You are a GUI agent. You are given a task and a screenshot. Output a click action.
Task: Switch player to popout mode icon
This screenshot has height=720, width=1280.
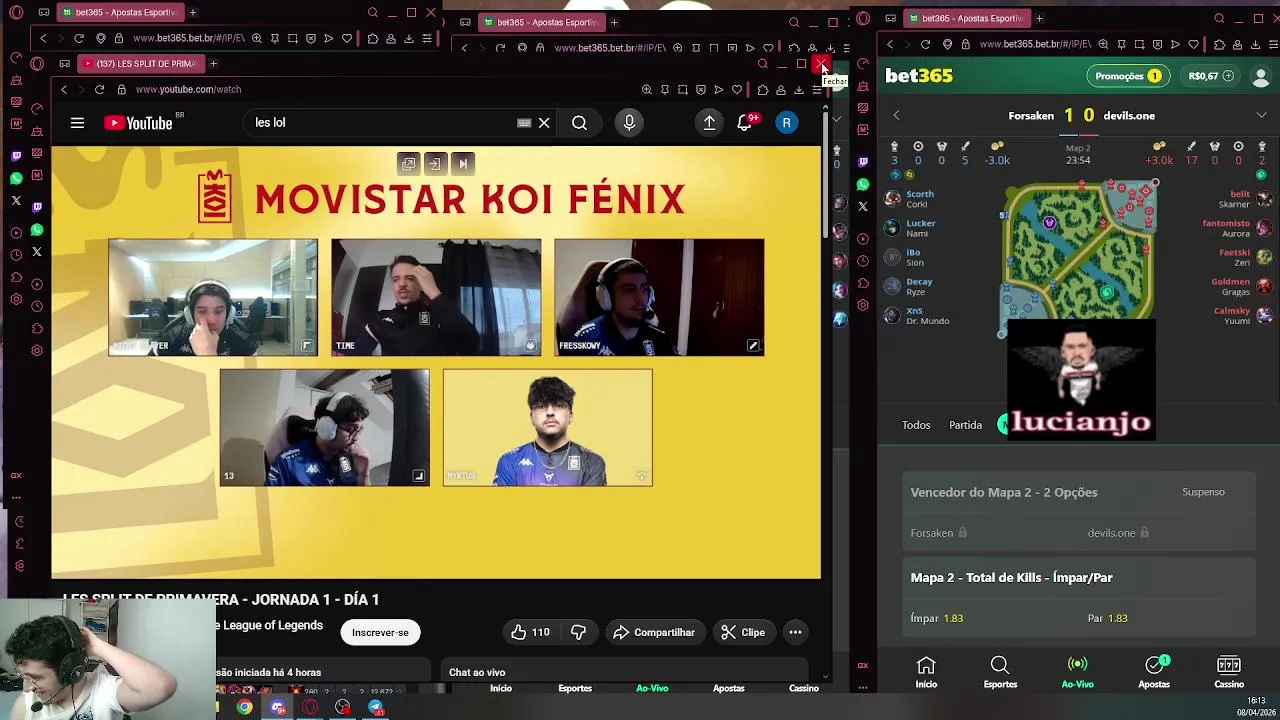point(408,163)
